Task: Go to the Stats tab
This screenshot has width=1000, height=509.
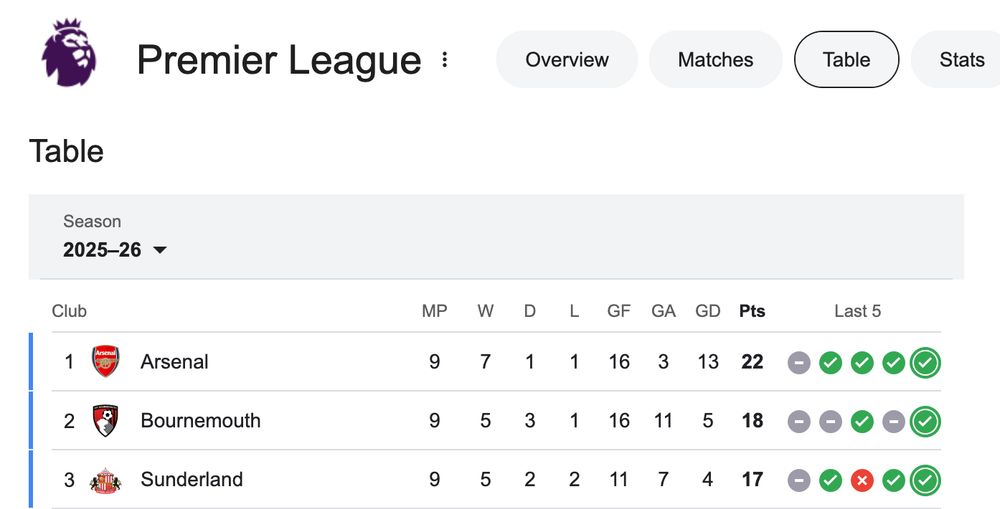Action: coord(962,60)
